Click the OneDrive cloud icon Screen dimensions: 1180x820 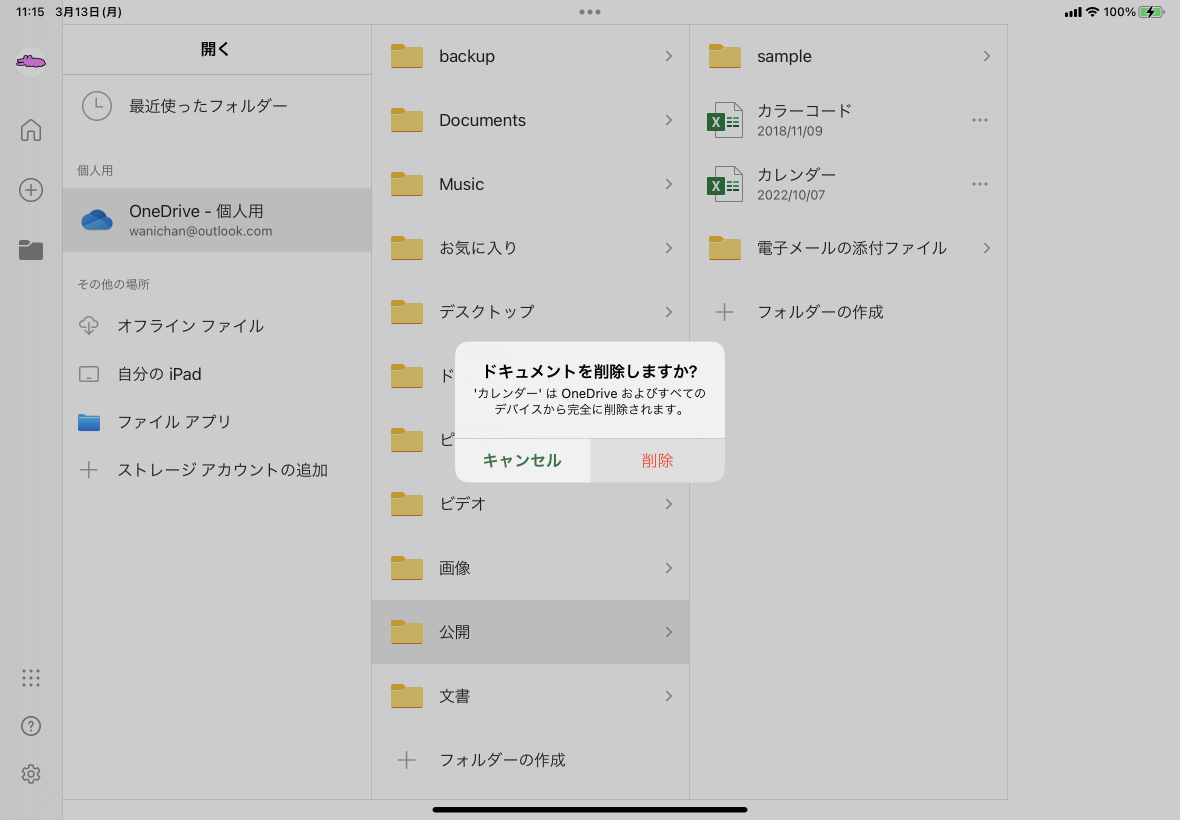click(x=96, y=218)
